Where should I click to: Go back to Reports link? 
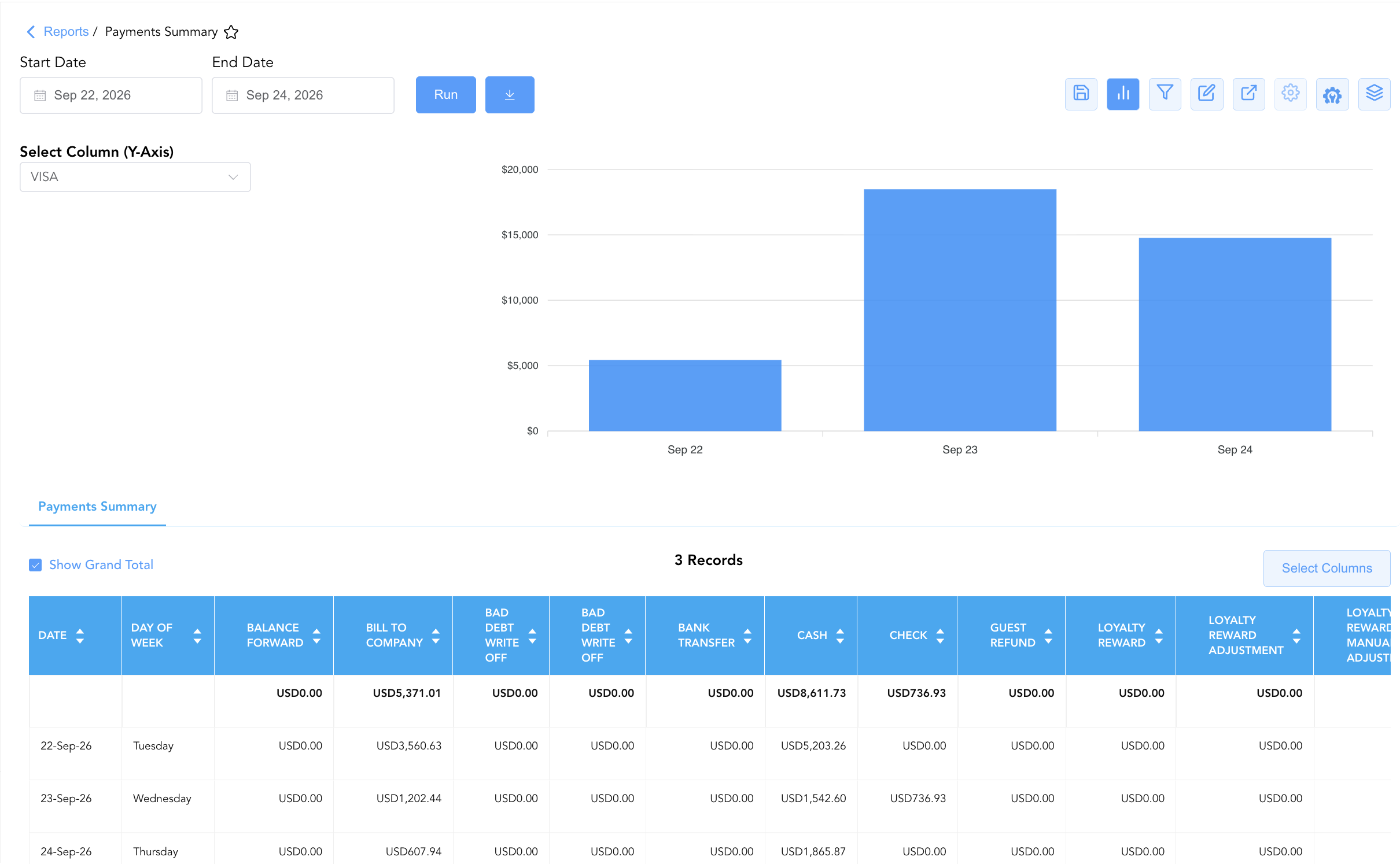click(x=66, y=32)
